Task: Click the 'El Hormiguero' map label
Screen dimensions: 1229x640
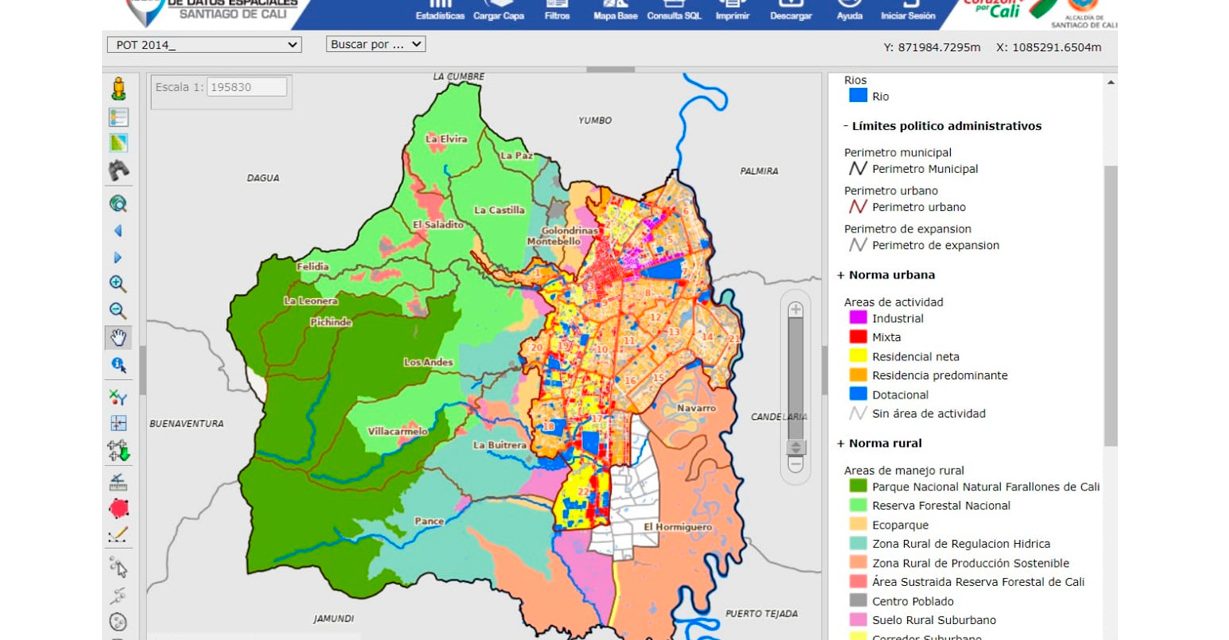Action: pyautogui.click(x=678, y=526)
